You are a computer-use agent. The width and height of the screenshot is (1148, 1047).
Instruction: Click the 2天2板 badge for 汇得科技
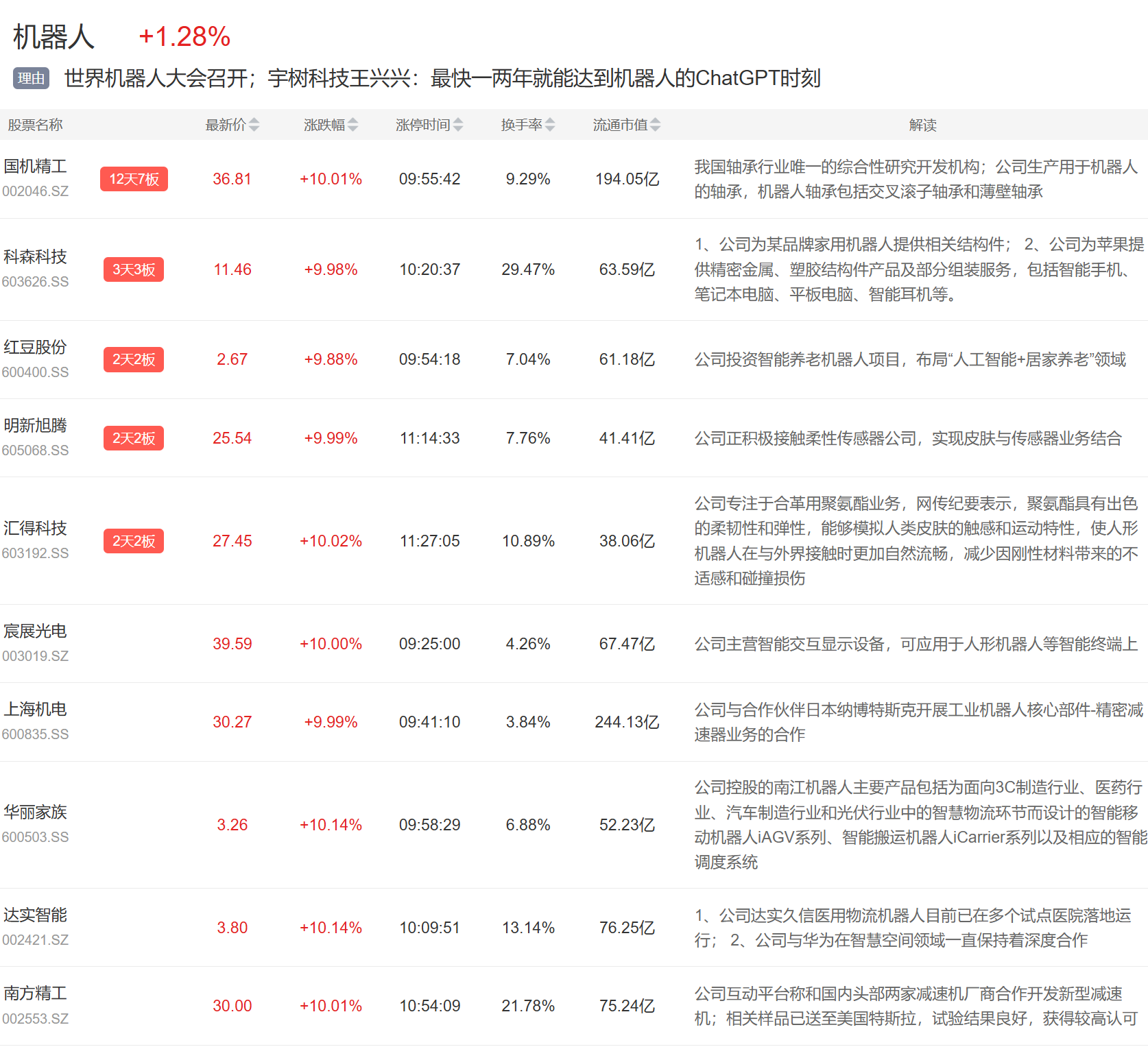pos(134,541)
